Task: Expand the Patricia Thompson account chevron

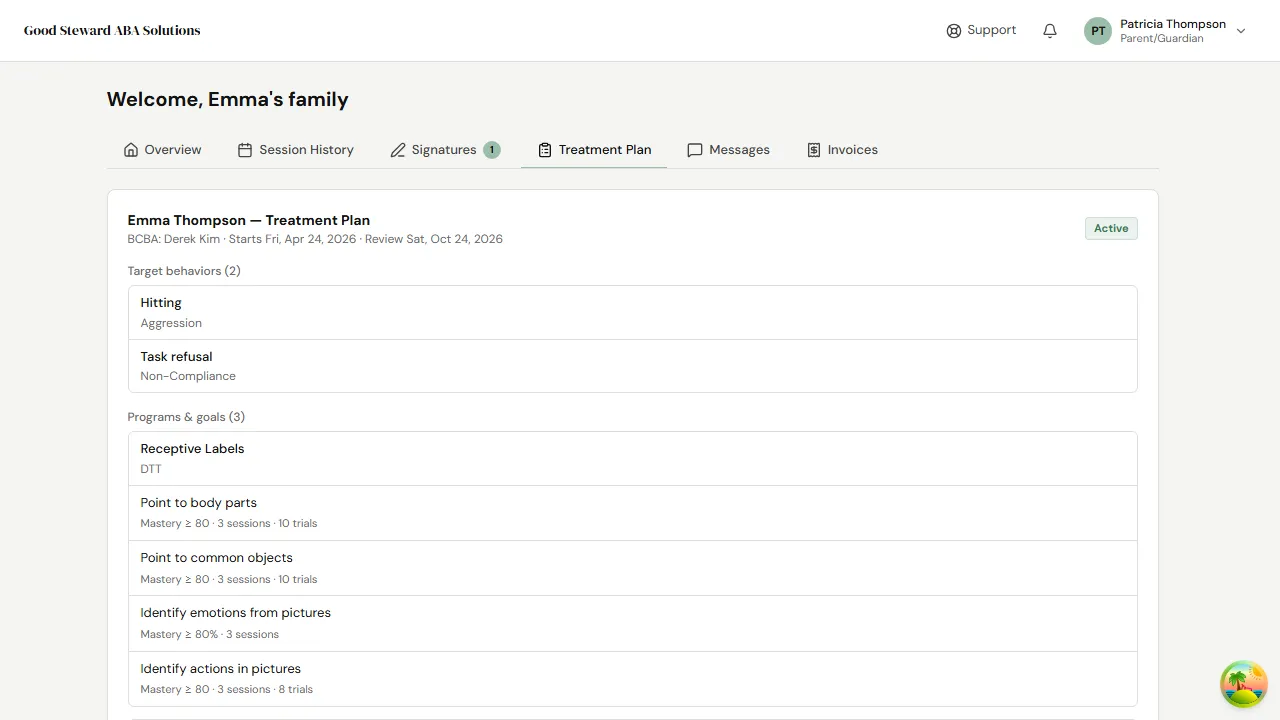Action: coord(1241,31)
